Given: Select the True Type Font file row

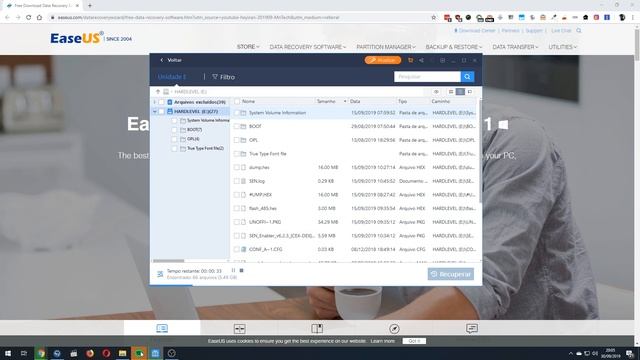Looking at the screenshot, I should pyautogui.click(x=354, y=154).
